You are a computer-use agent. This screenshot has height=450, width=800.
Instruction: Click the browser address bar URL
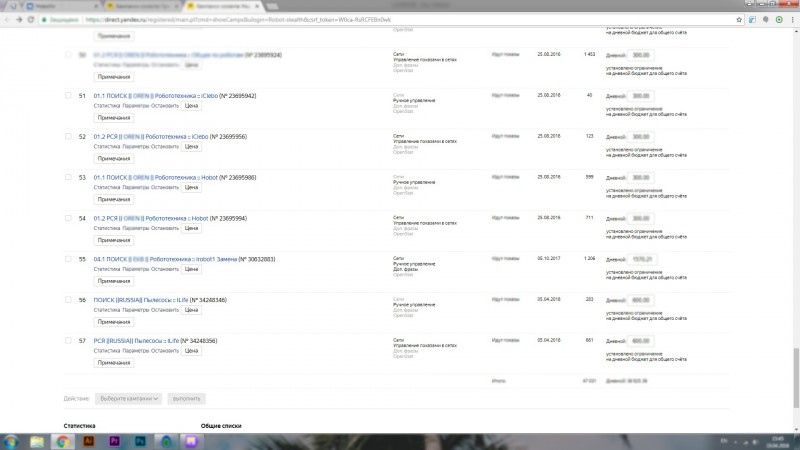pyautogui.click(x=238, y=19)
